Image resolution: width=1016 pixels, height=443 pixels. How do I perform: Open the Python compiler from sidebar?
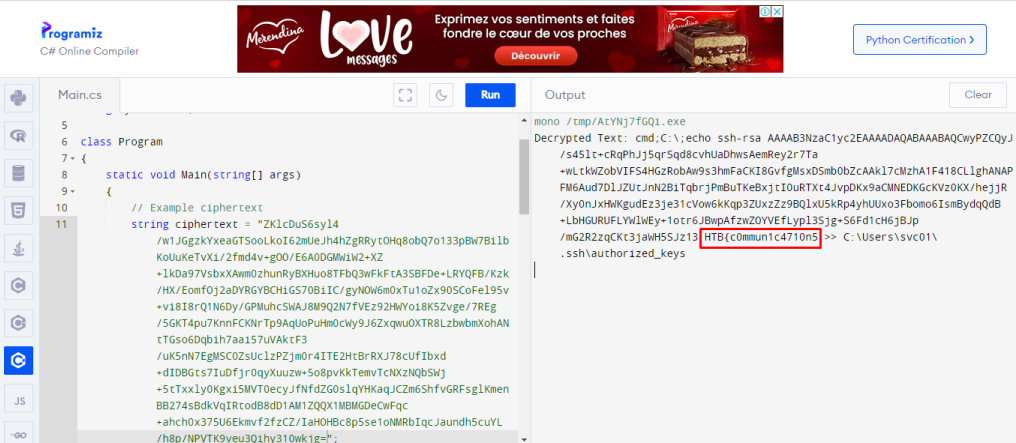coord(18,98)
